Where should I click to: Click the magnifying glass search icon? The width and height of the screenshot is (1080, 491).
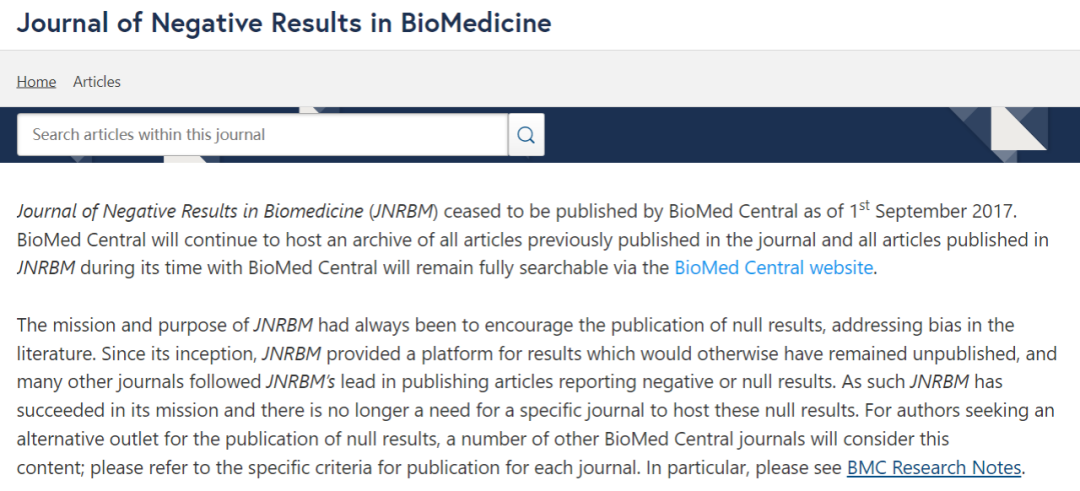[x=526, y=134]
